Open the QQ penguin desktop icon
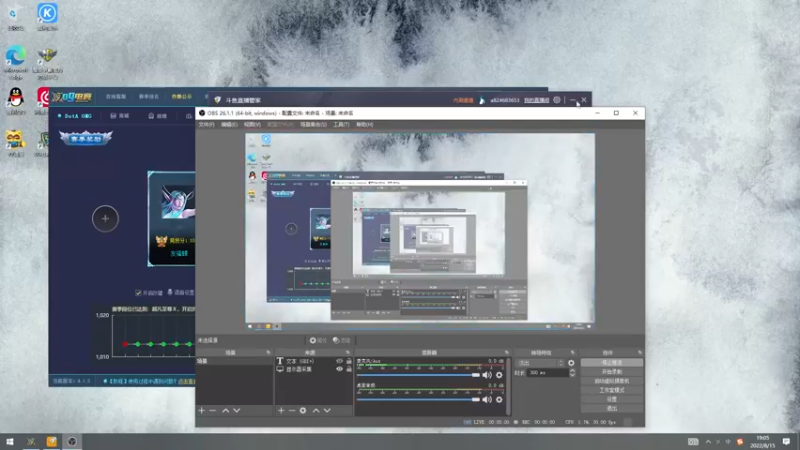Viewport: 800px width, 450px height. [x=16, y=101]
